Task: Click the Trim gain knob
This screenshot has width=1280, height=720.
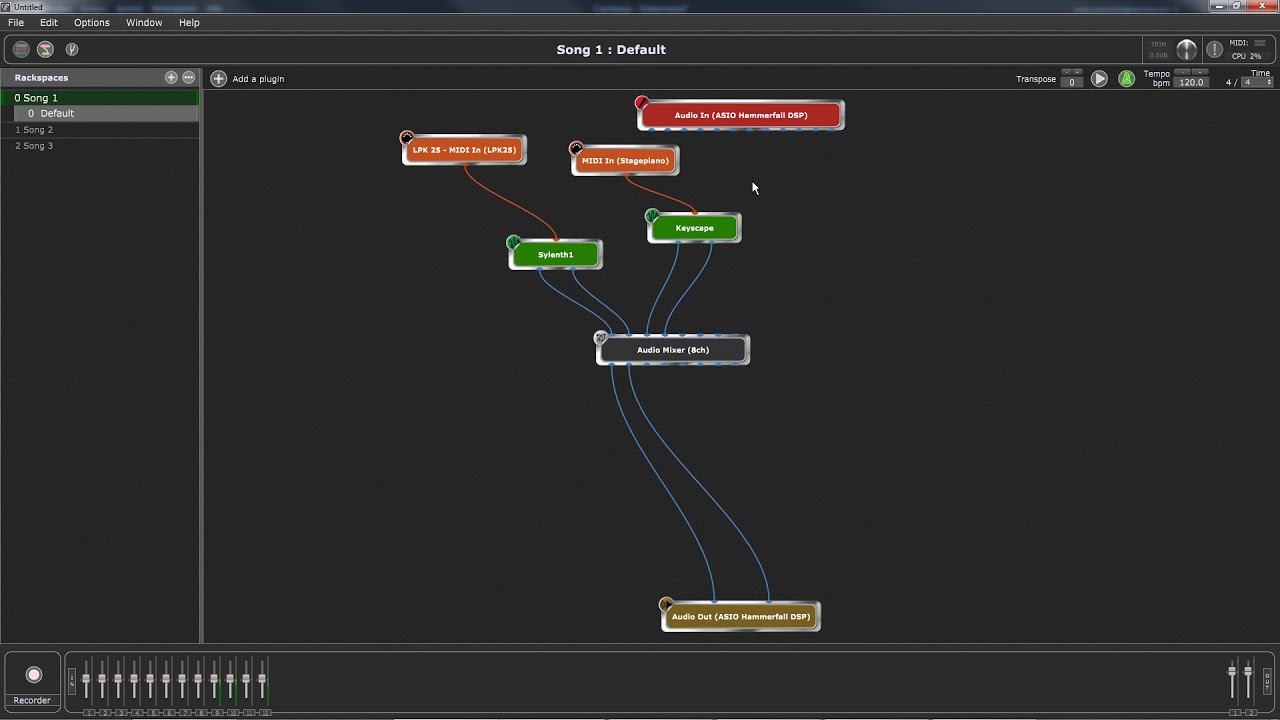Action: tap(1186, 49)
